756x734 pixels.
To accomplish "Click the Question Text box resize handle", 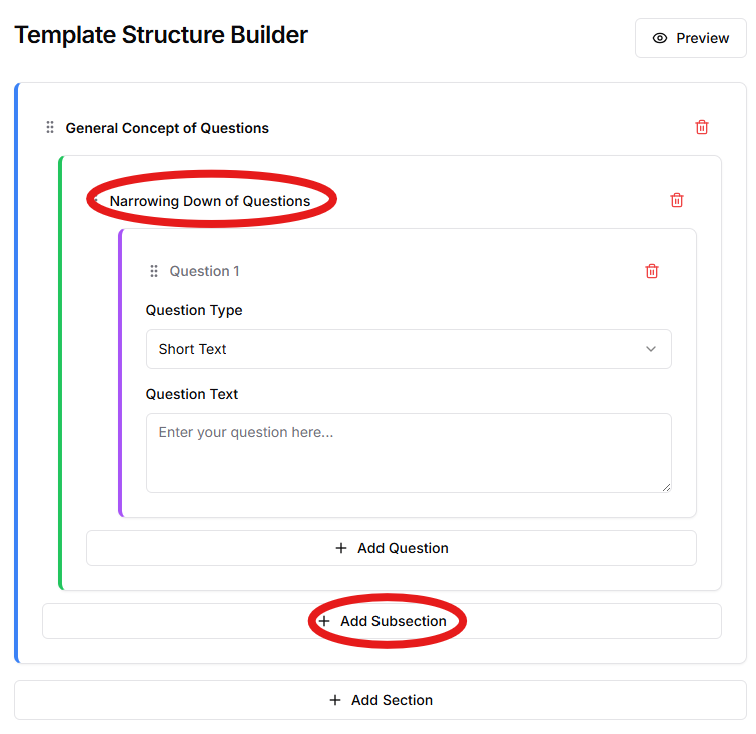I will click(666, 487).
